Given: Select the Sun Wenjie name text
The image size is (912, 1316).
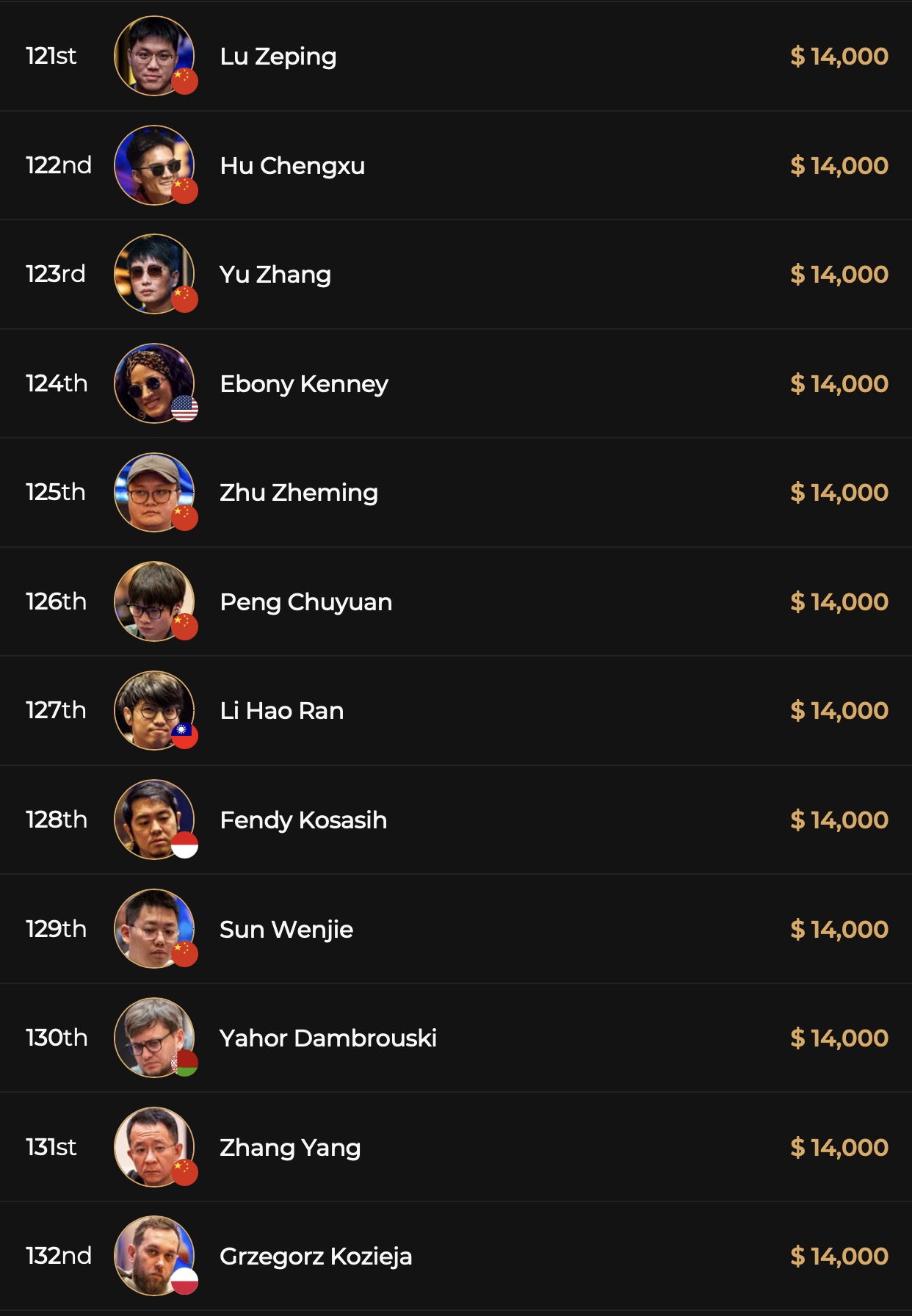Looking at the screenshot, I should pyautogui.click(x=286, y=929).
